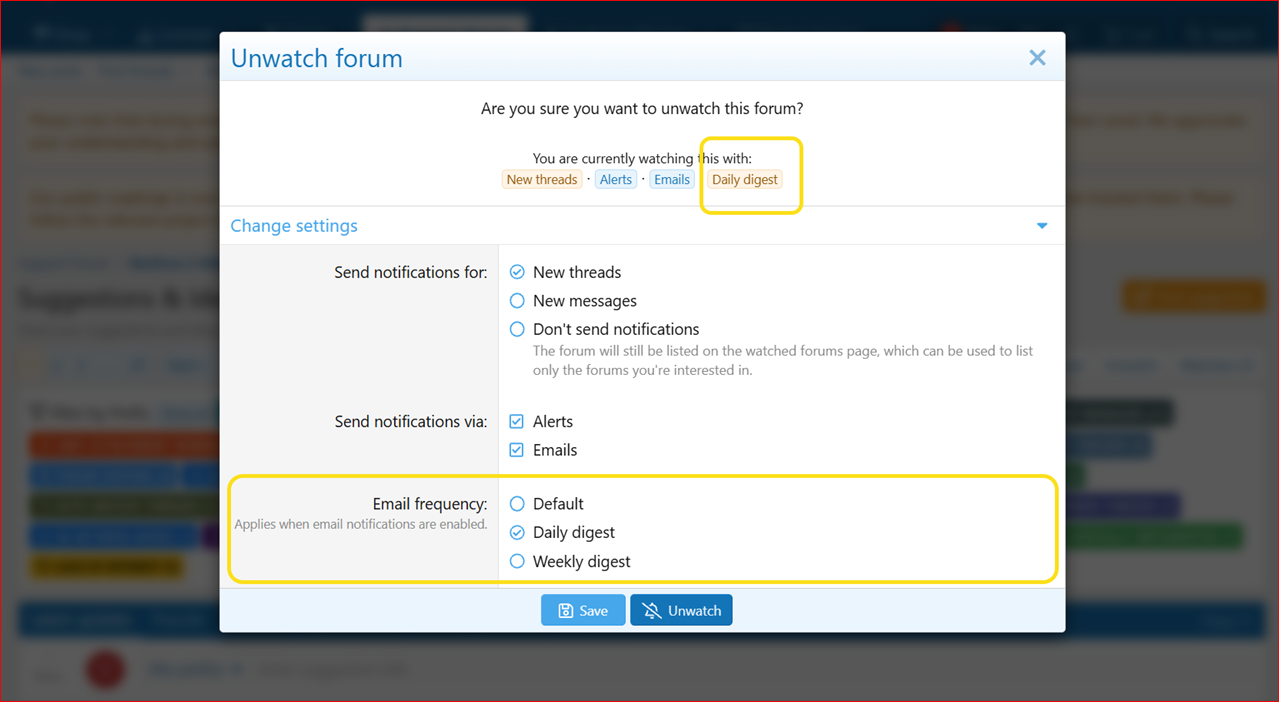Collapse the Change settings section arrow

1042,226
